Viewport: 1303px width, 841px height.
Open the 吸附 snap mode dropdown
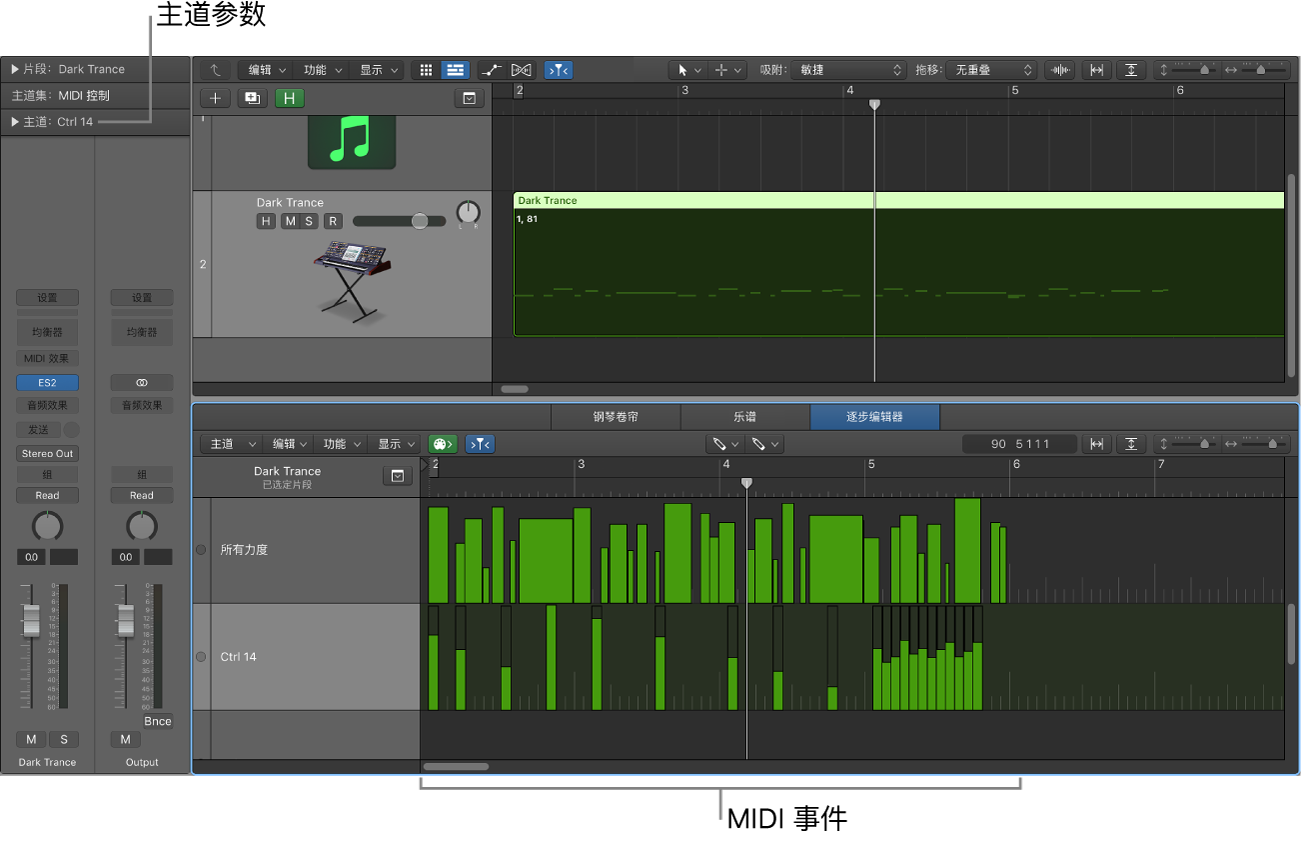tap(848, 70)
